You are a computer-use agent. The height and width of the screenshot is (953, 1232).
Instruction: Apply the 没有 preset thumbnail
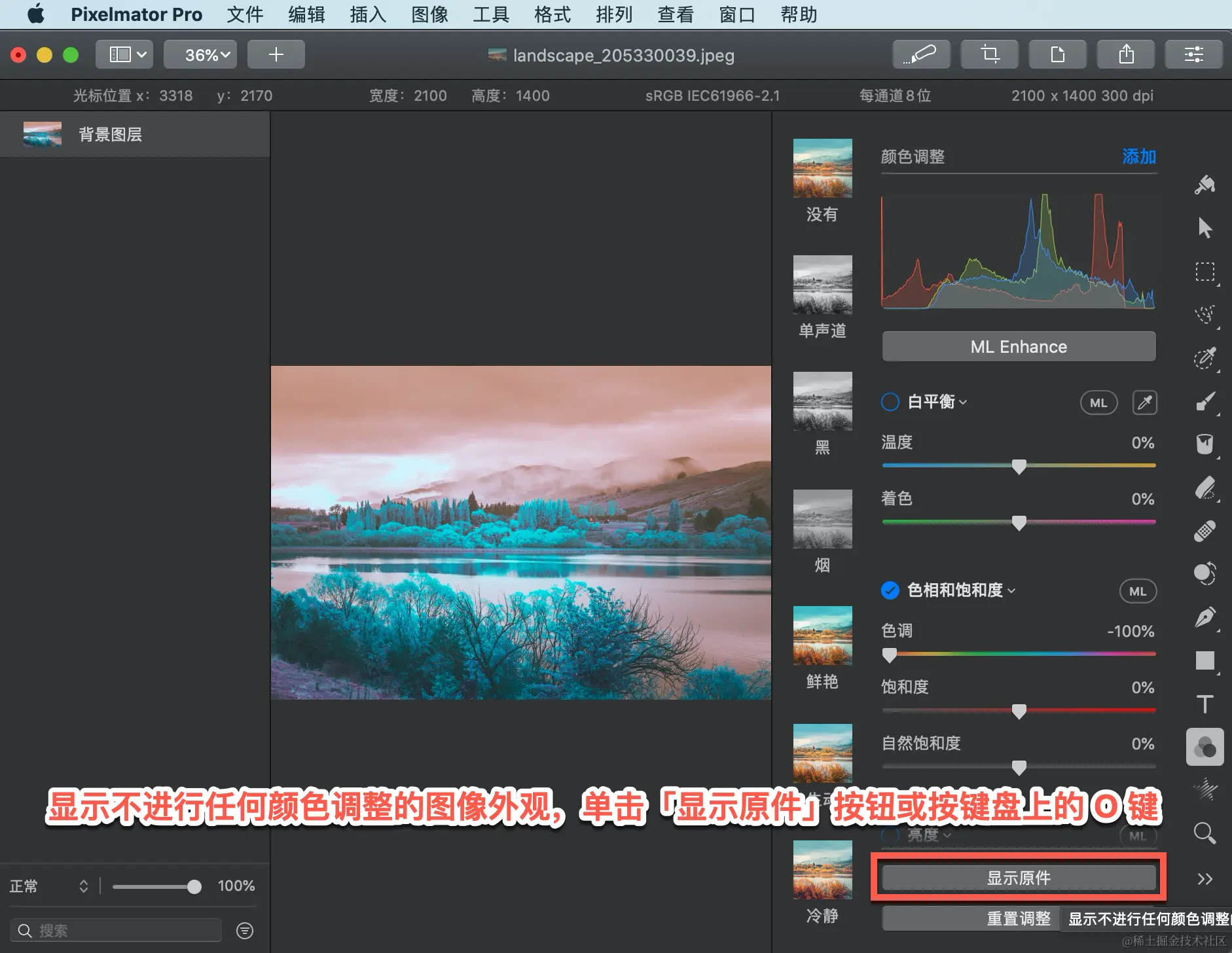tap(822, 168)
